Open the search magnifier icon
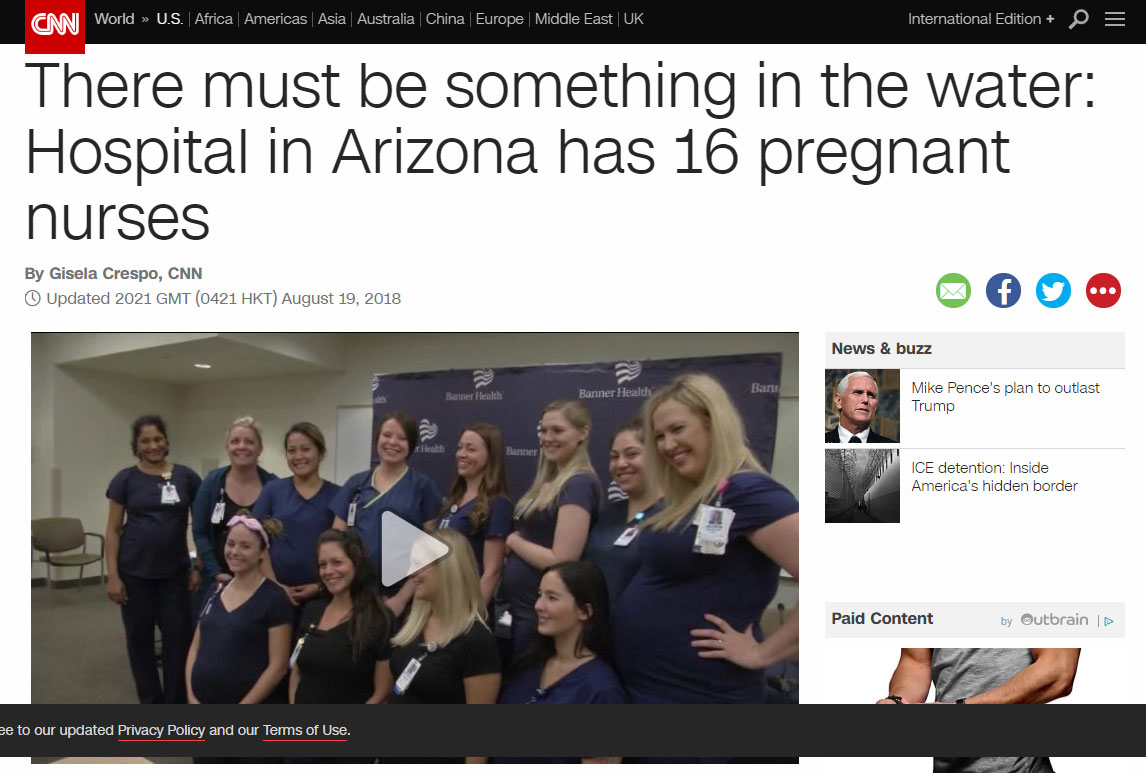1146x773 pixels. pos(1079,19)
